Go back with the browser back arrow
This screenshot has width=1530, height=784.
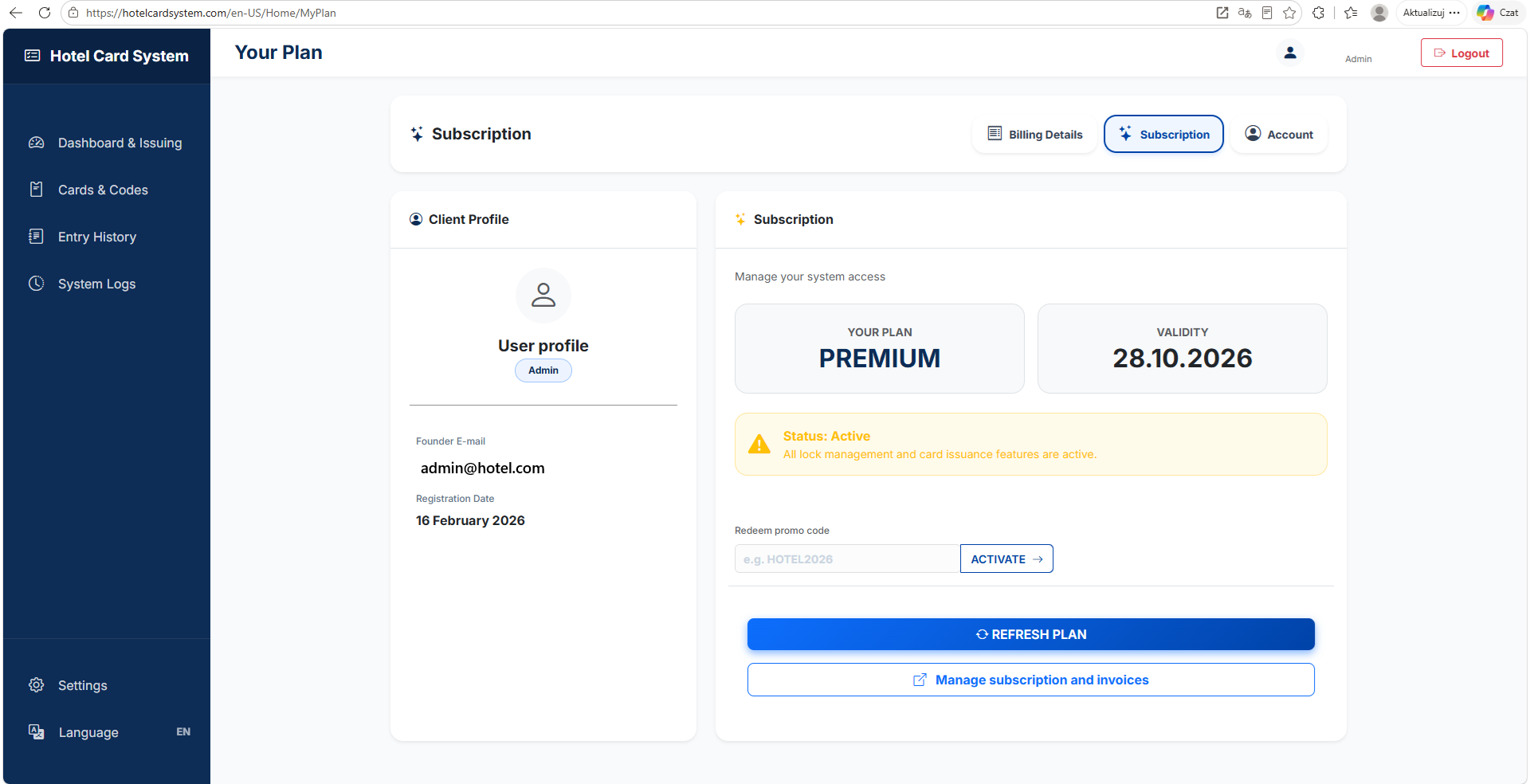[x=16, y=13]
